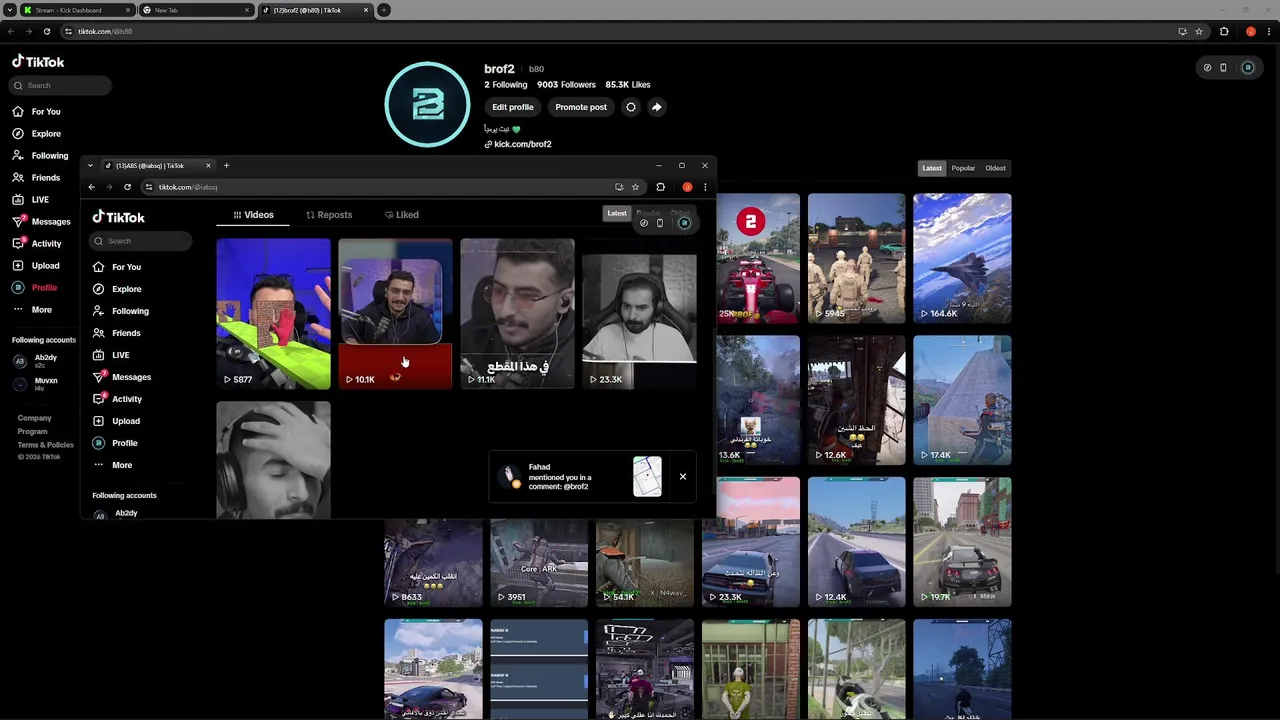Open video with 23.3K views in front window
Image resolution: width=1280 pixels, height=720 pixels.
point(639,313)
